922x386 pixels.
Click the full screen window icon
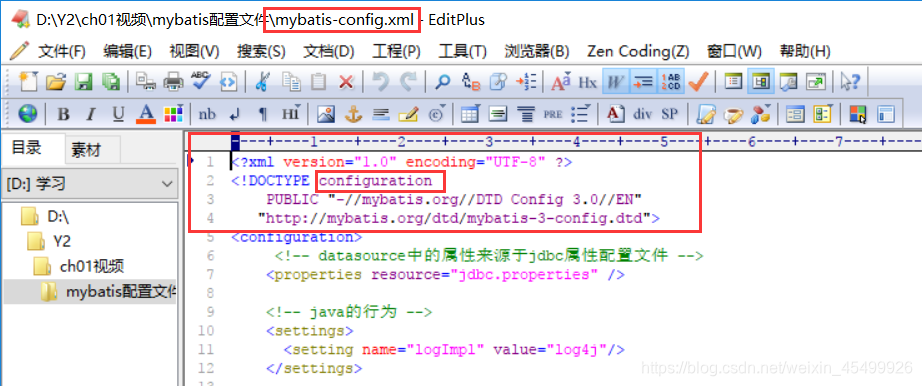[x=816, y=82]
